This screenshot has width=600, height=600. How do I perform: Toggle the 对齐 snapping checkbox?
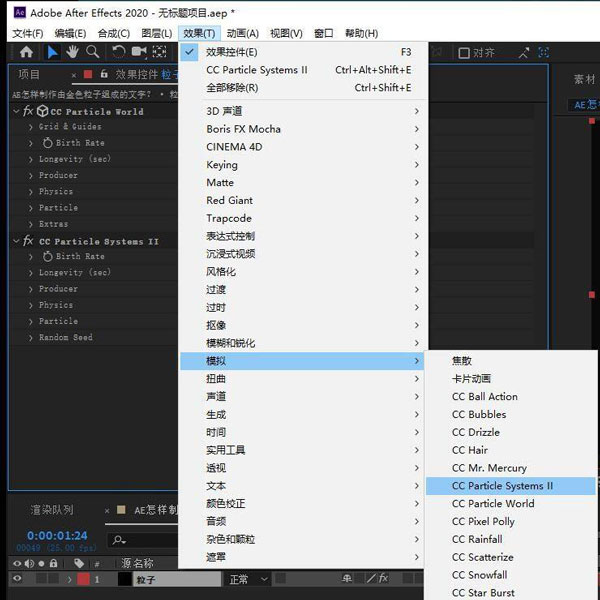(x=464, y=53)
